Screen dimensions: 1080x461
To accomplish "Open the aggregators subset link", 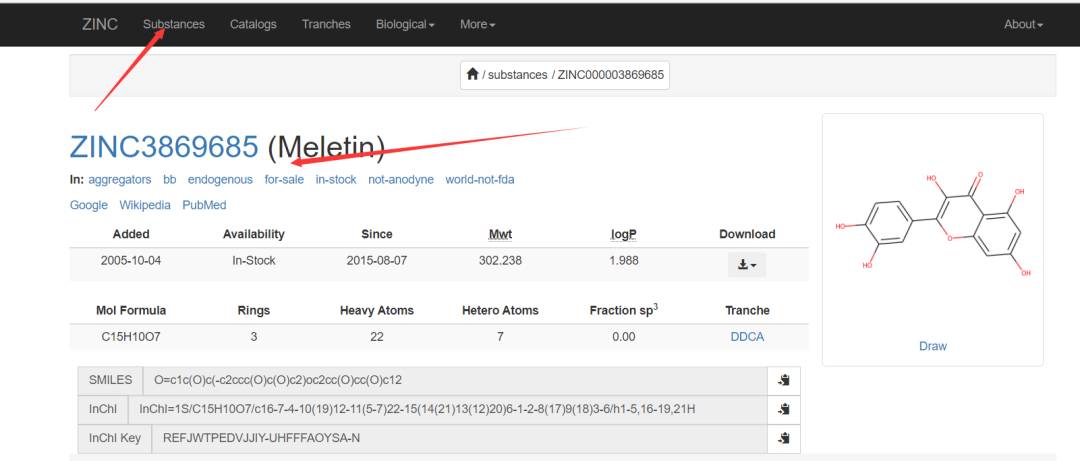I will (120, 180).
